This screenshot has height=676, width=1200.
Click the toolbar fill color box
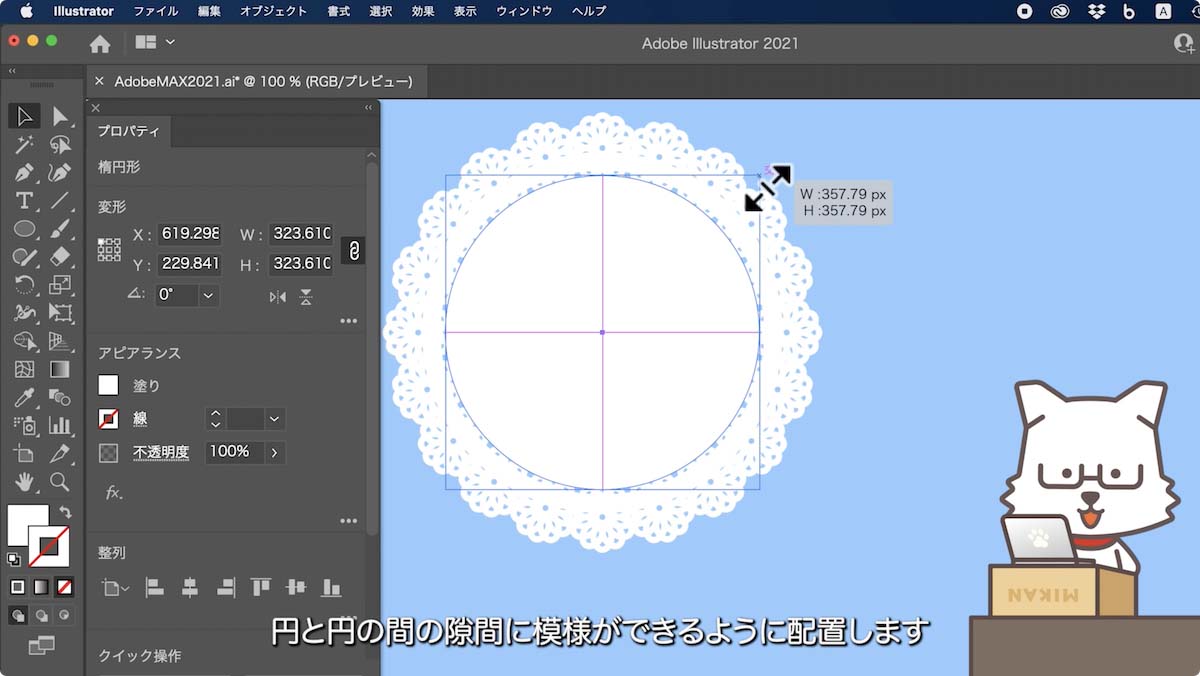[x=27, y=524]
